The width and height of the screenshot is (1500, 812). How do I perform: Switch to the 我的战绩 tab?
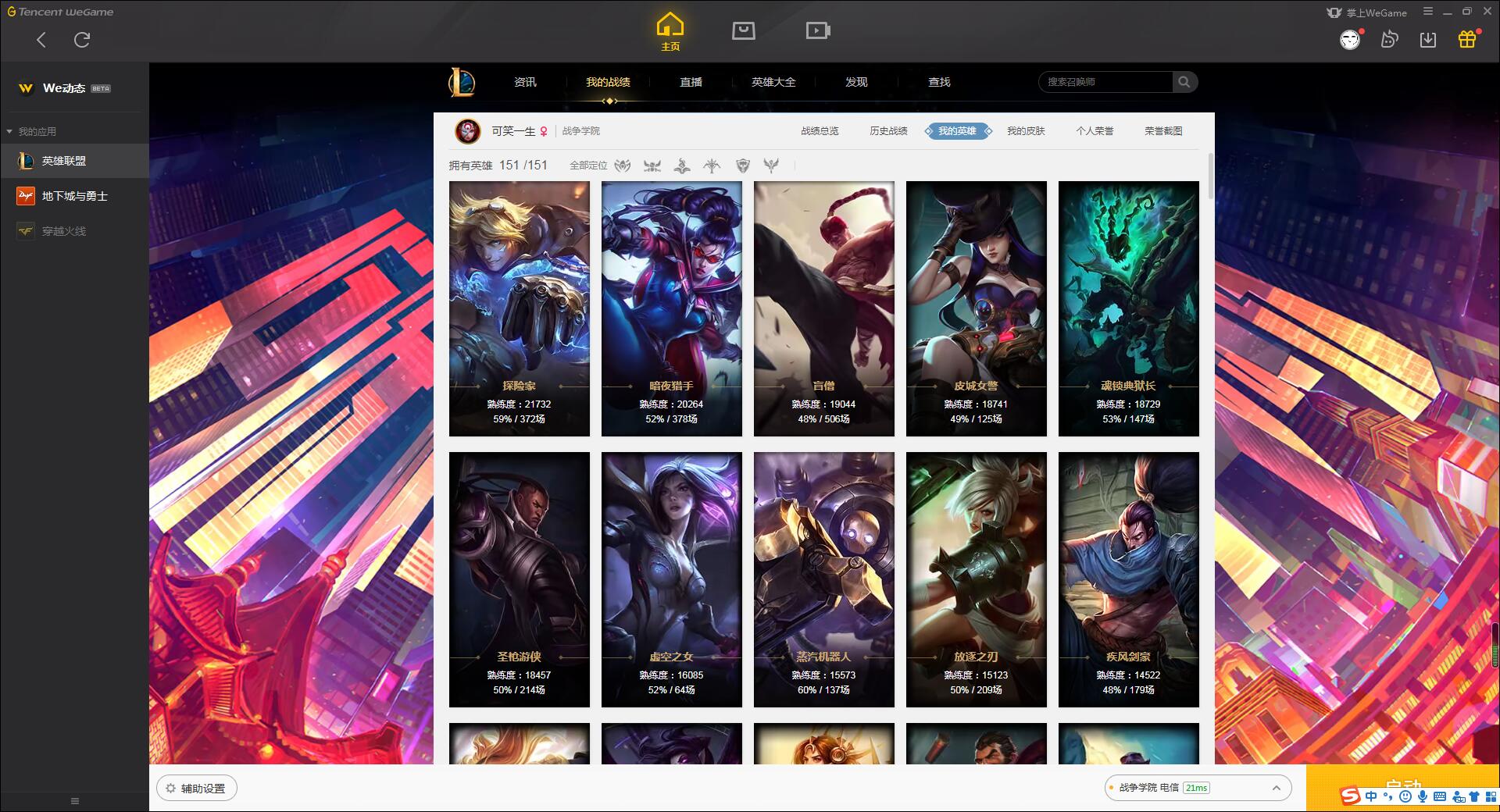608,82
